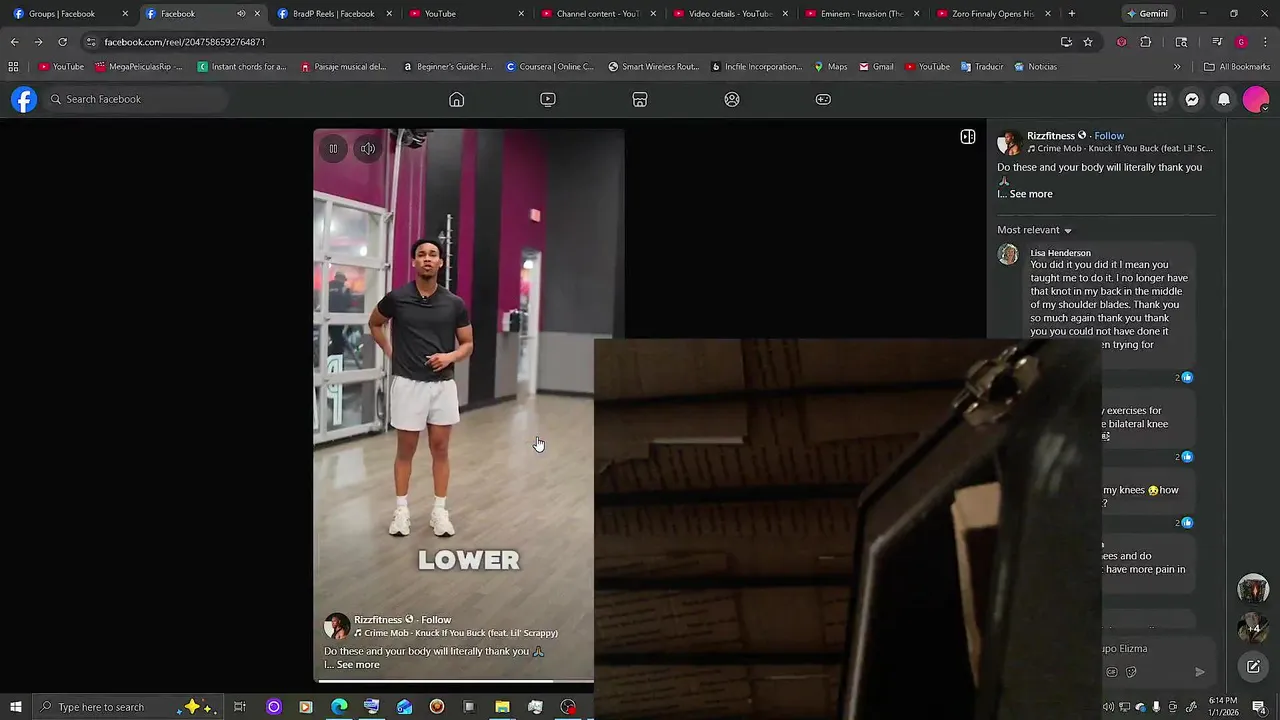This screenshot has width=1280, height=720.
Task: Insert a sticker in the comment
Action: tap(1131, 672)
